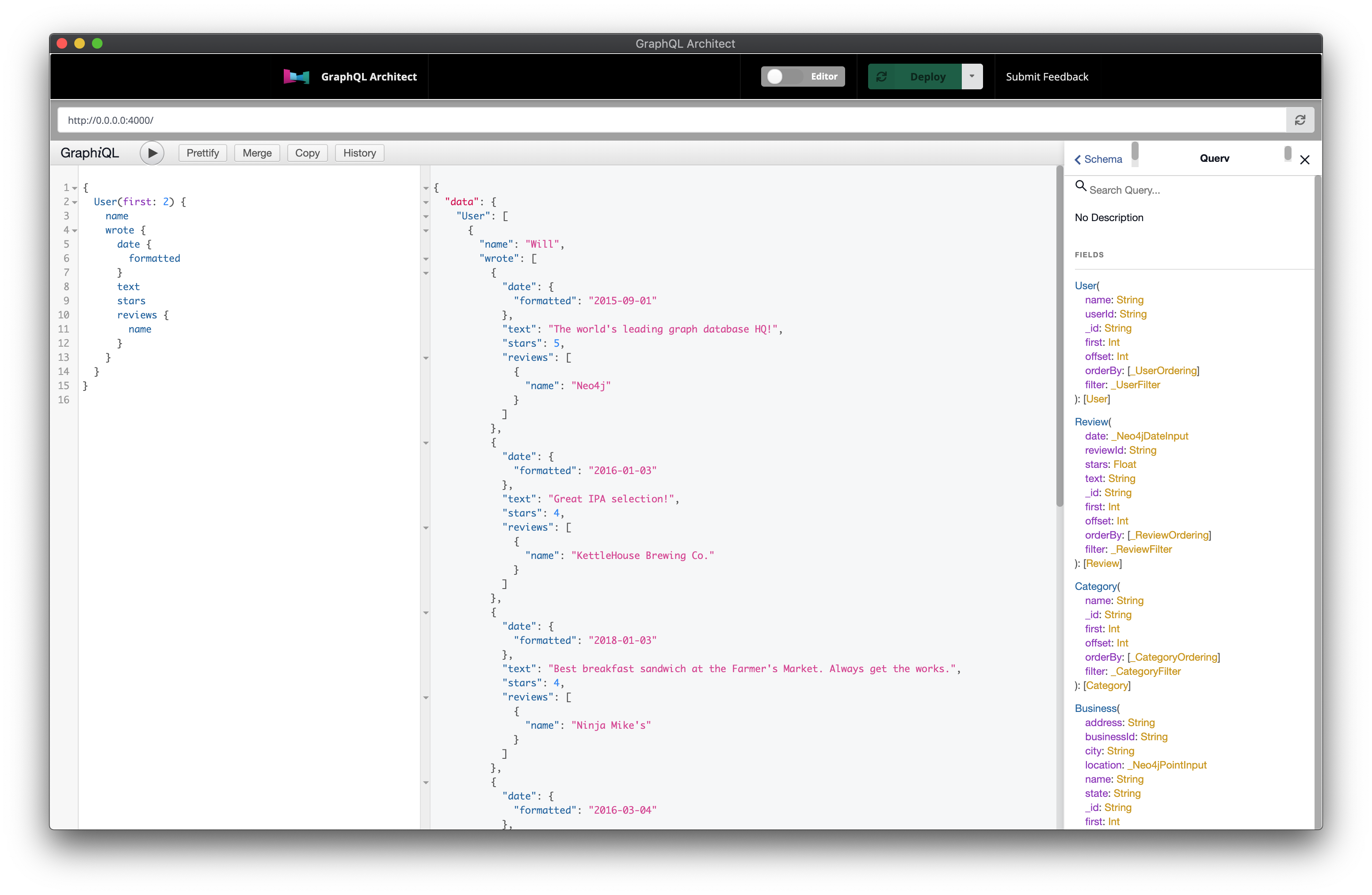Click the GraphQL Architect logo icon
The height and width of the screenshot is (895, 1372).
[296, 76]
